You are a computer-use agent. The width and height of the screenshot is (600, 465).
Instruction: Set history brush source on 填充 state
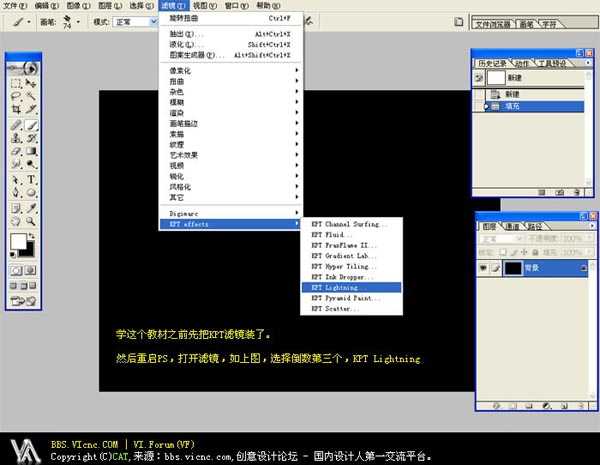pyautogui.click(x=479, y=106)
